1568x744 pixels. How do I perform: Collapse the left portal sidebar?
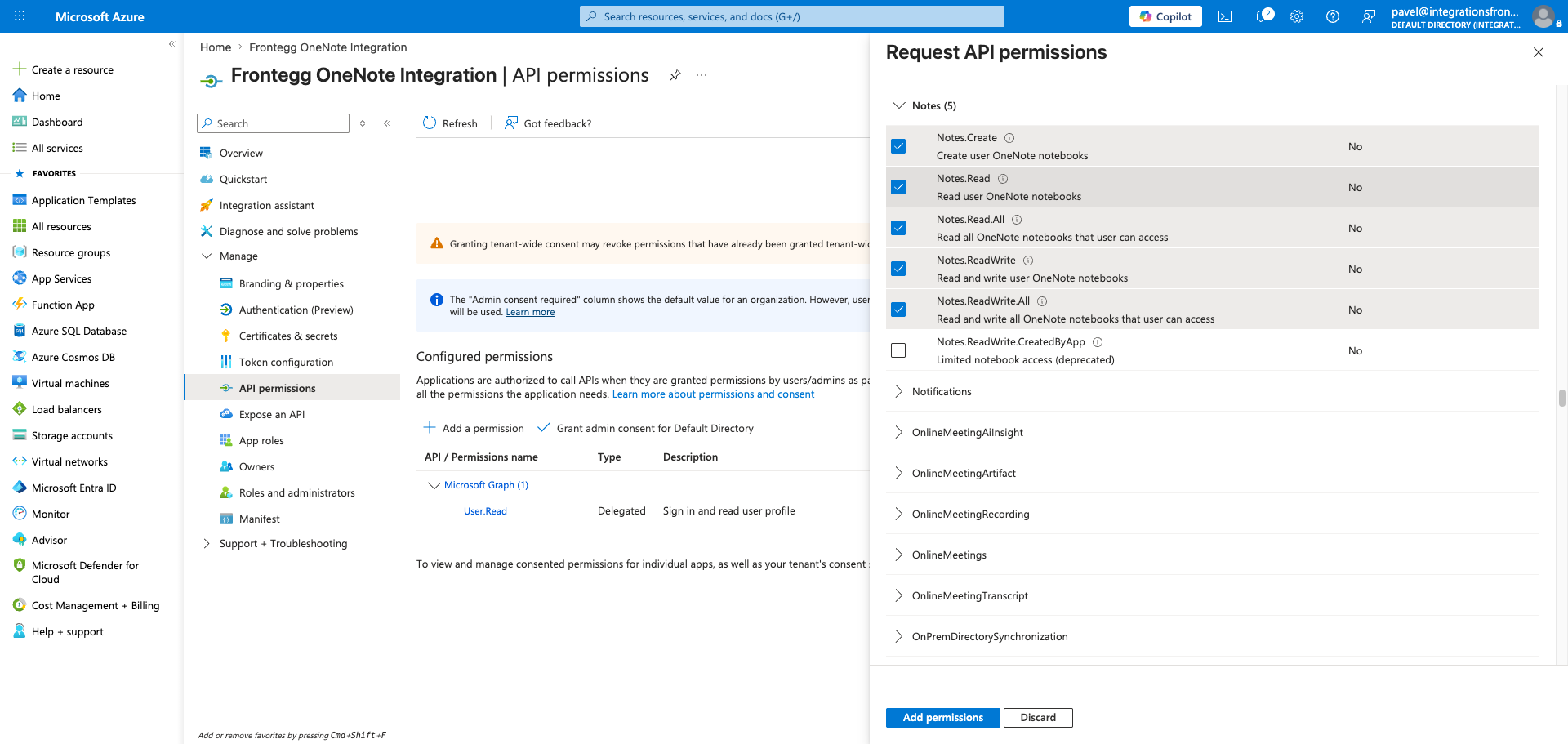(x=171, y=44)
